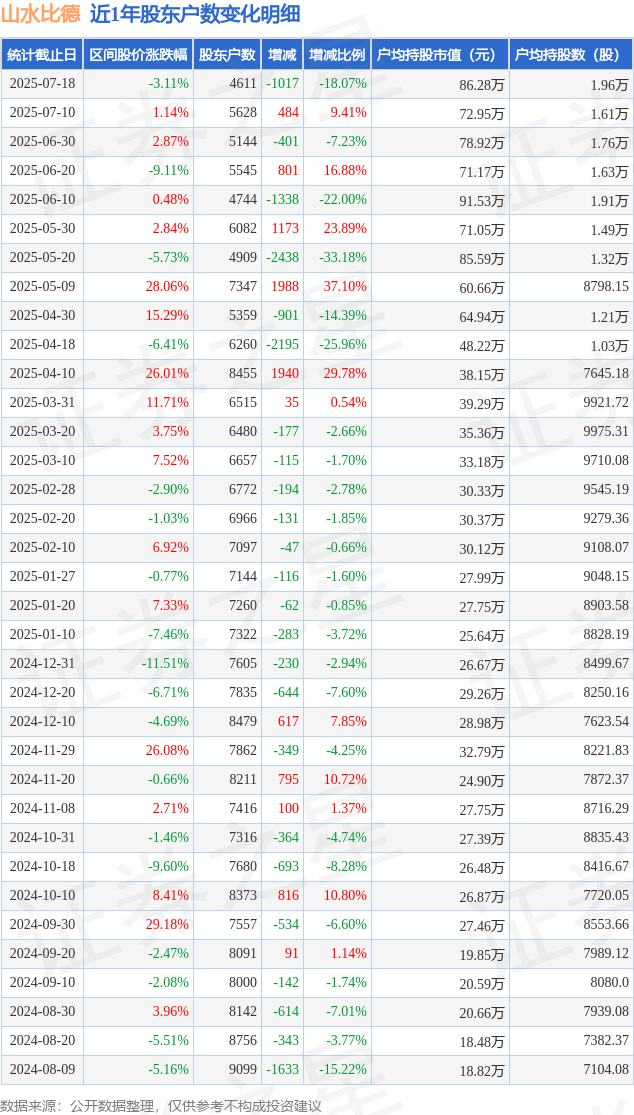The width and height of the screenshot is (634, 1115).
Task: Select the 区间股价涨跌幅 column header
Action: click(x=139, y=54)
